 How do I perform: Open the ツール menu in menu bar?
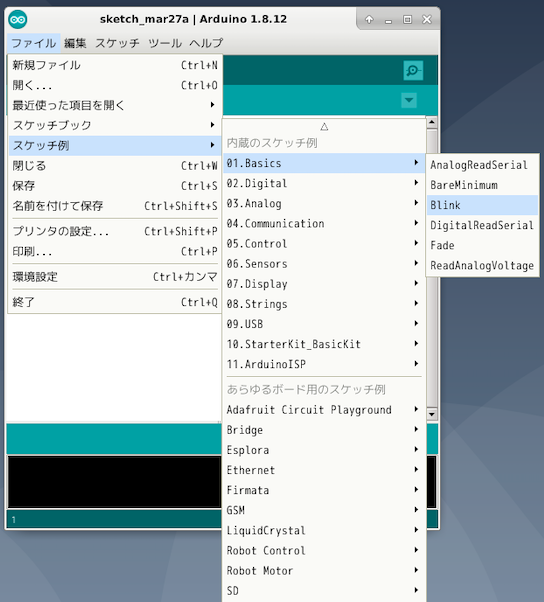point(165,43)
